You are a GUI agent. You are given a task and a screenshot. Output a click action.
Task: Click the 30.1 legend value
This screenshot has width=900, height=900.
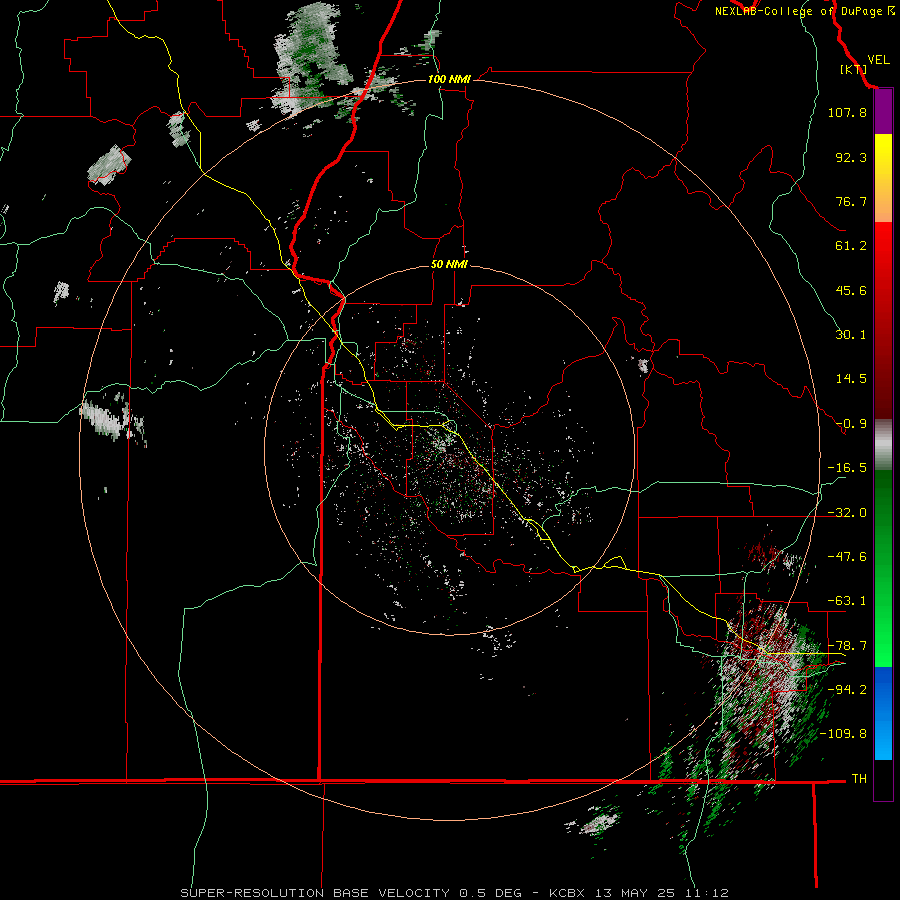click(851, 335)
